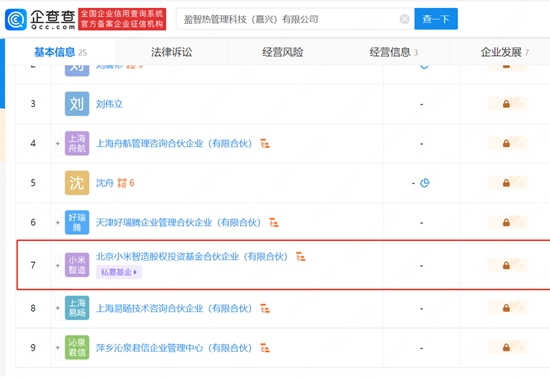Screen dimensions: 550x378
Task: Clear the search field with the X icon
Action: pos(404,19)
